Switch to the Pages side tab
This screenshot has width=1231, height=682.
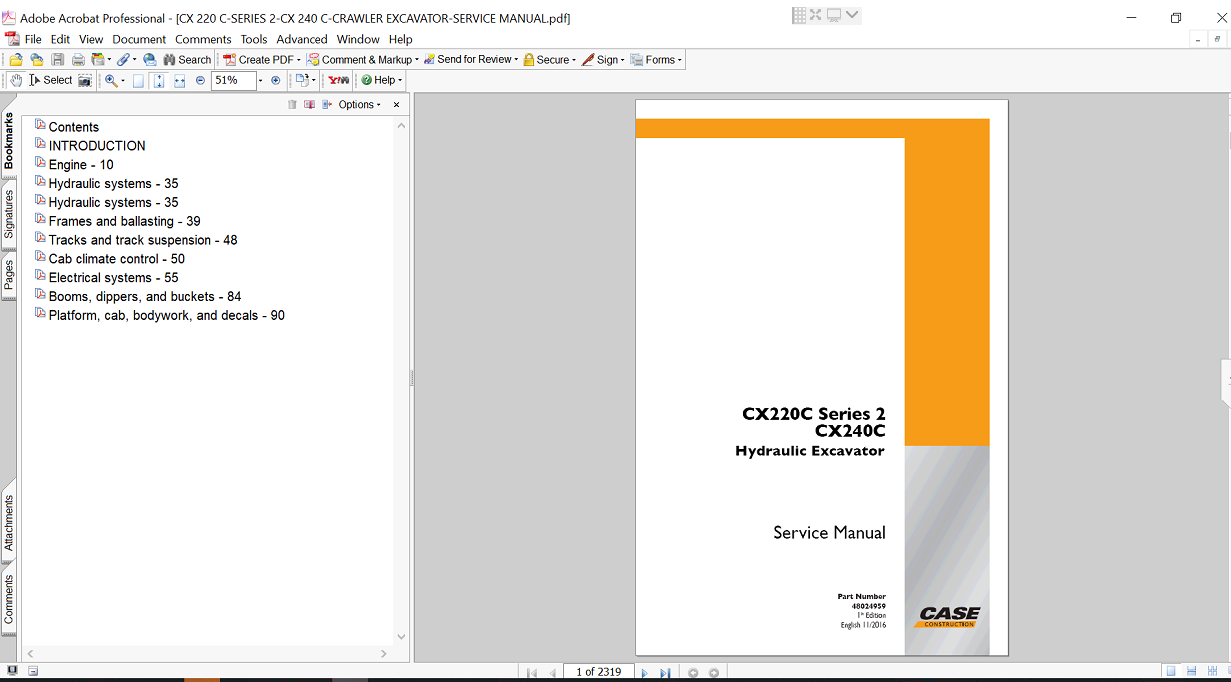[x=9, y=275]
